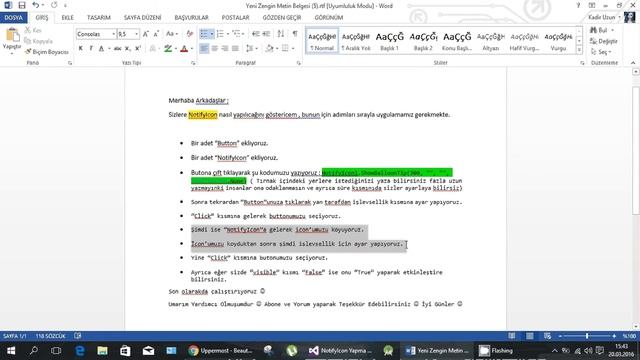Open the DOSYA tab

pyautogui.click(x=13, y=18)
